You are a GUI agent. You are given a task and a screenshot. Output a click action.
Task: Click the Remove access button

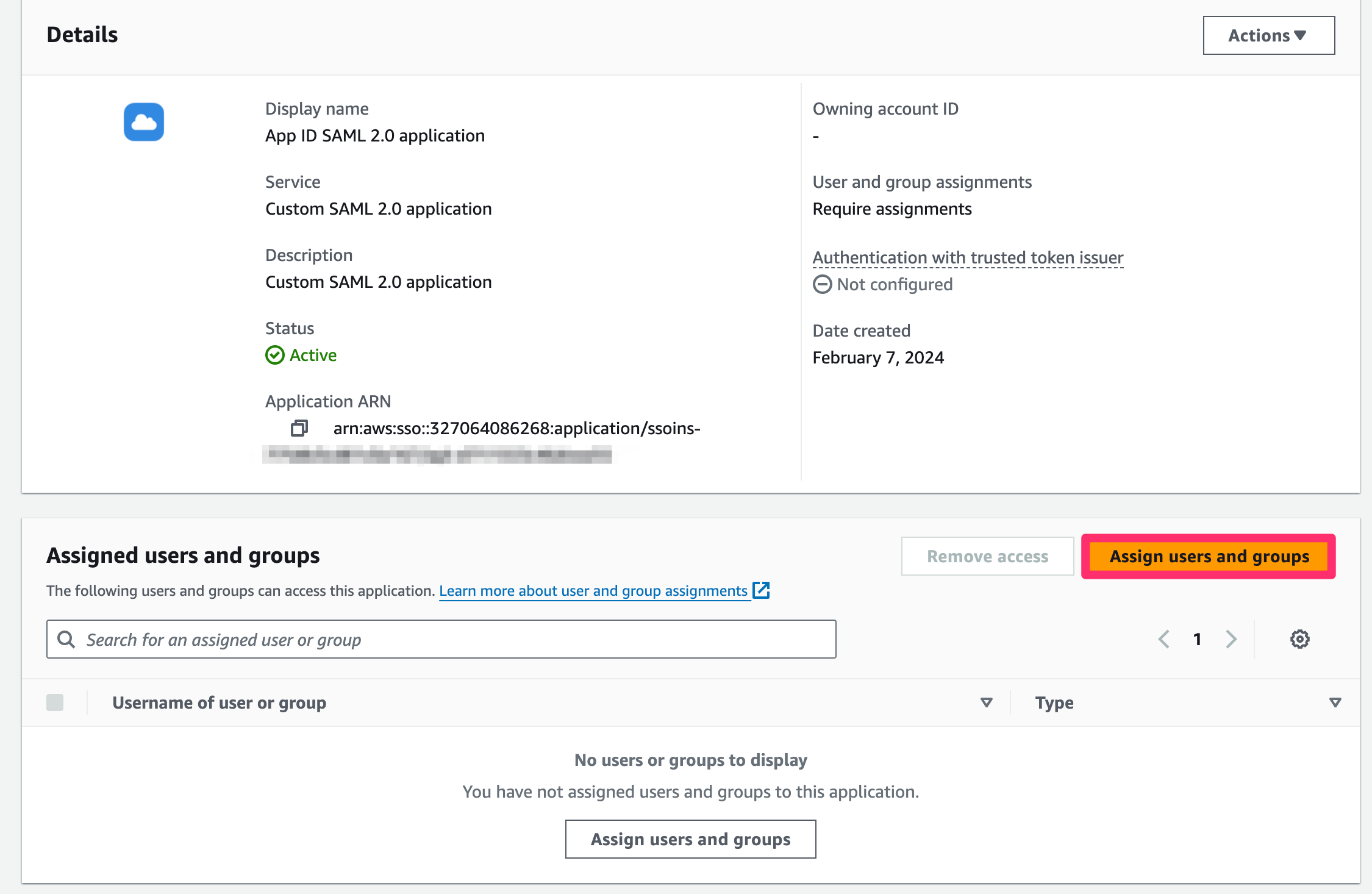(987, 556)
